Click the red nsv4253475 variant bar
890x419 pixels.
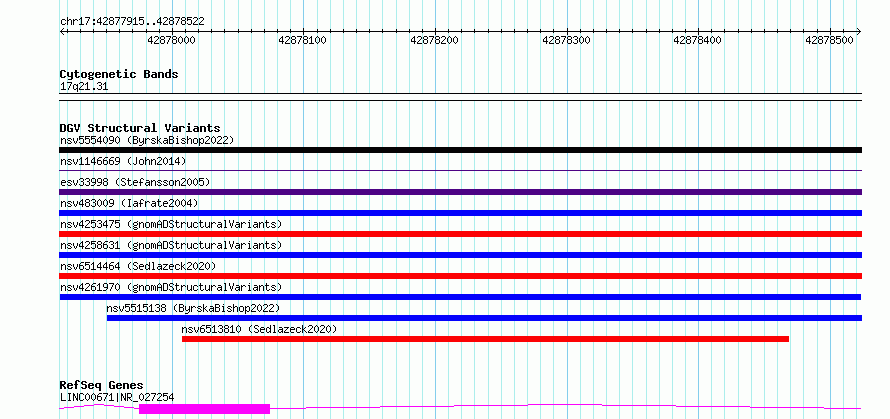(461, 234)
